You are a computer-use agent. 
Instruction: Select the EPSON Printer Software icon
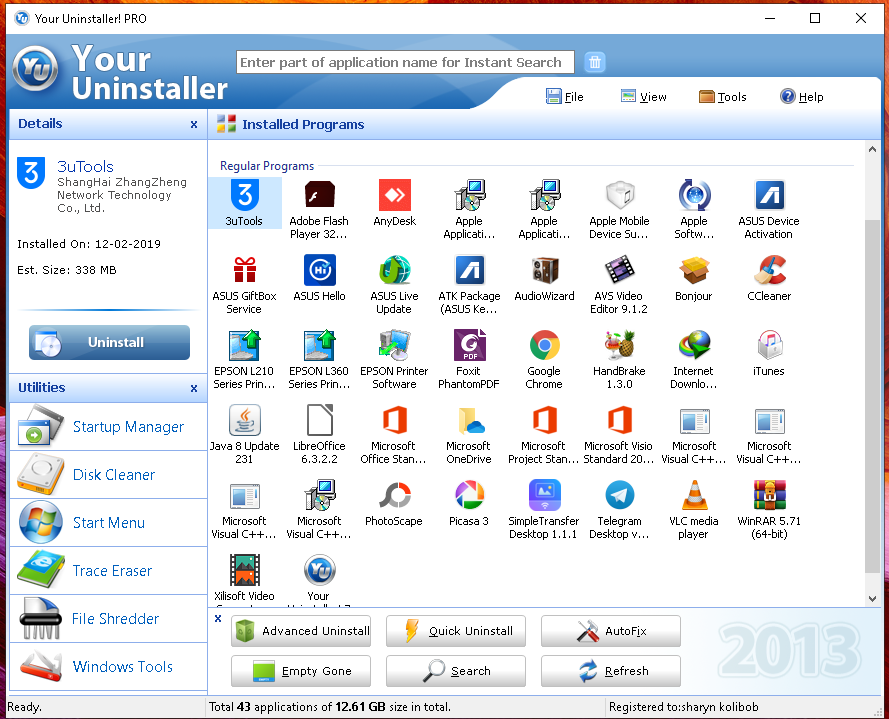point(395,345)
